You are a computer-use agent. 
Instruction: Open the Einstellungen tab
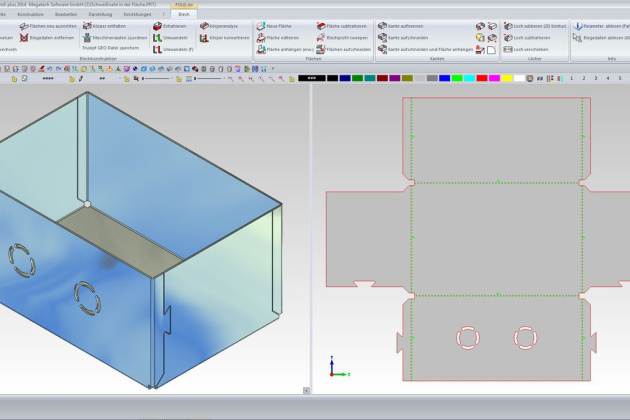pos(137,14)
